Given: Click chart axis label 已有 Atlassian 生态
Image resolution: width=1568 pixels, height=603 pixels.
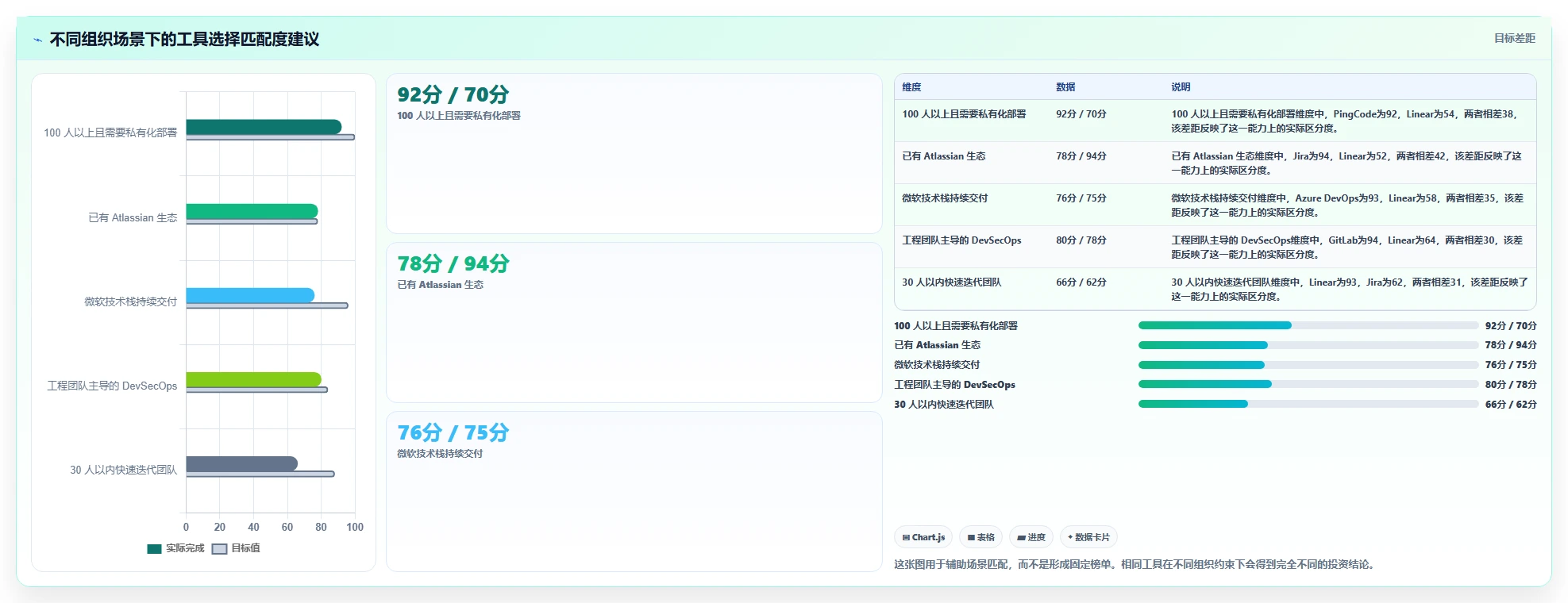Looking at the screenshot, I should (133, 217).
